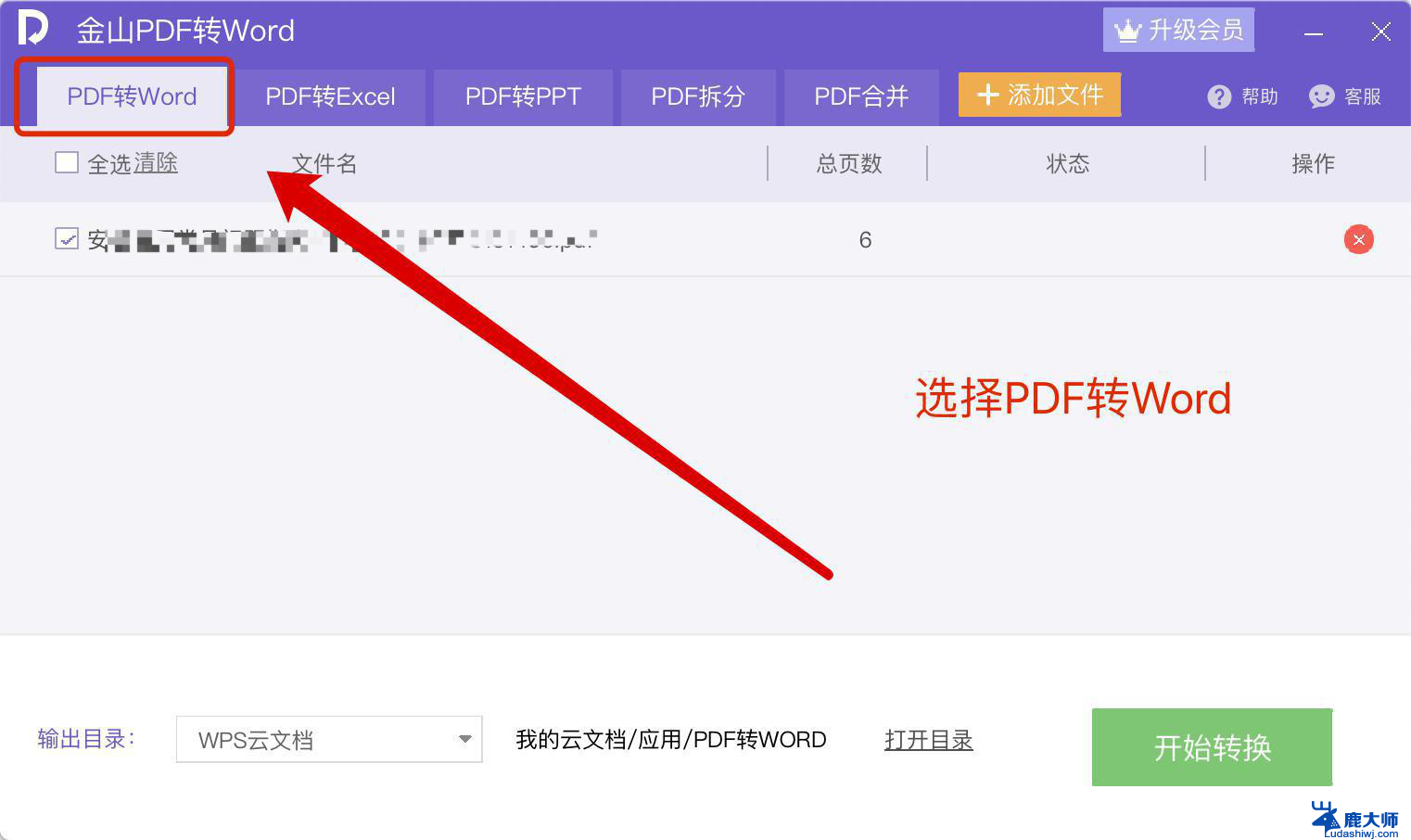The width and height of the screenshot is (1411, 840).
Task: Click the page count value 6
Action: tap(865, 240)
